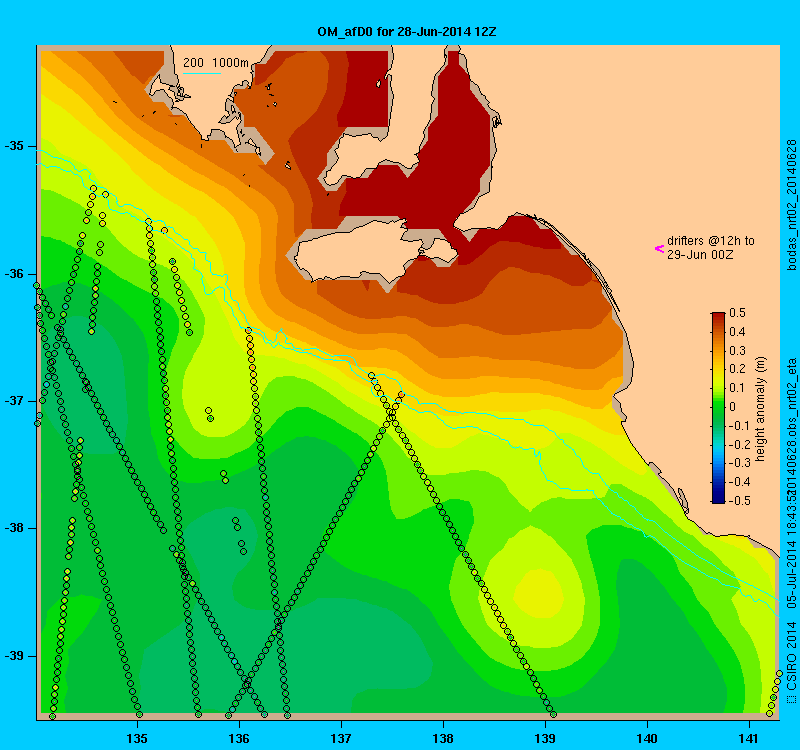The width and height of the screenshot is (800, 750).
Task: Click the colorbar at the 0.5 dark red end
Action: (718, 315)
